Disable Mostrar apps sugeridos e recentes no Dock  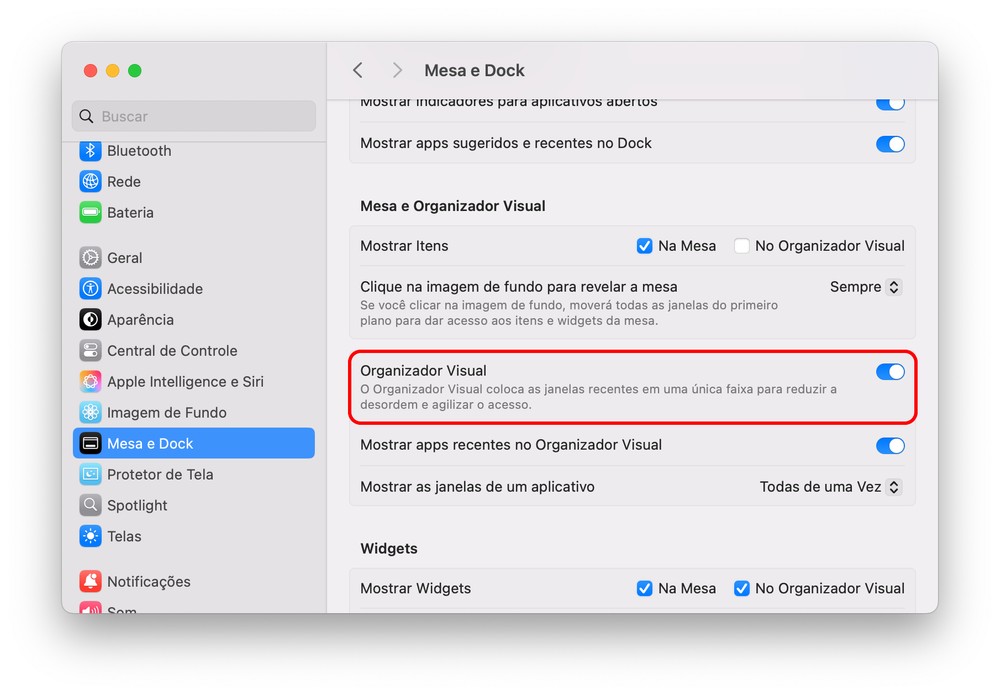[x=890, y=144]
